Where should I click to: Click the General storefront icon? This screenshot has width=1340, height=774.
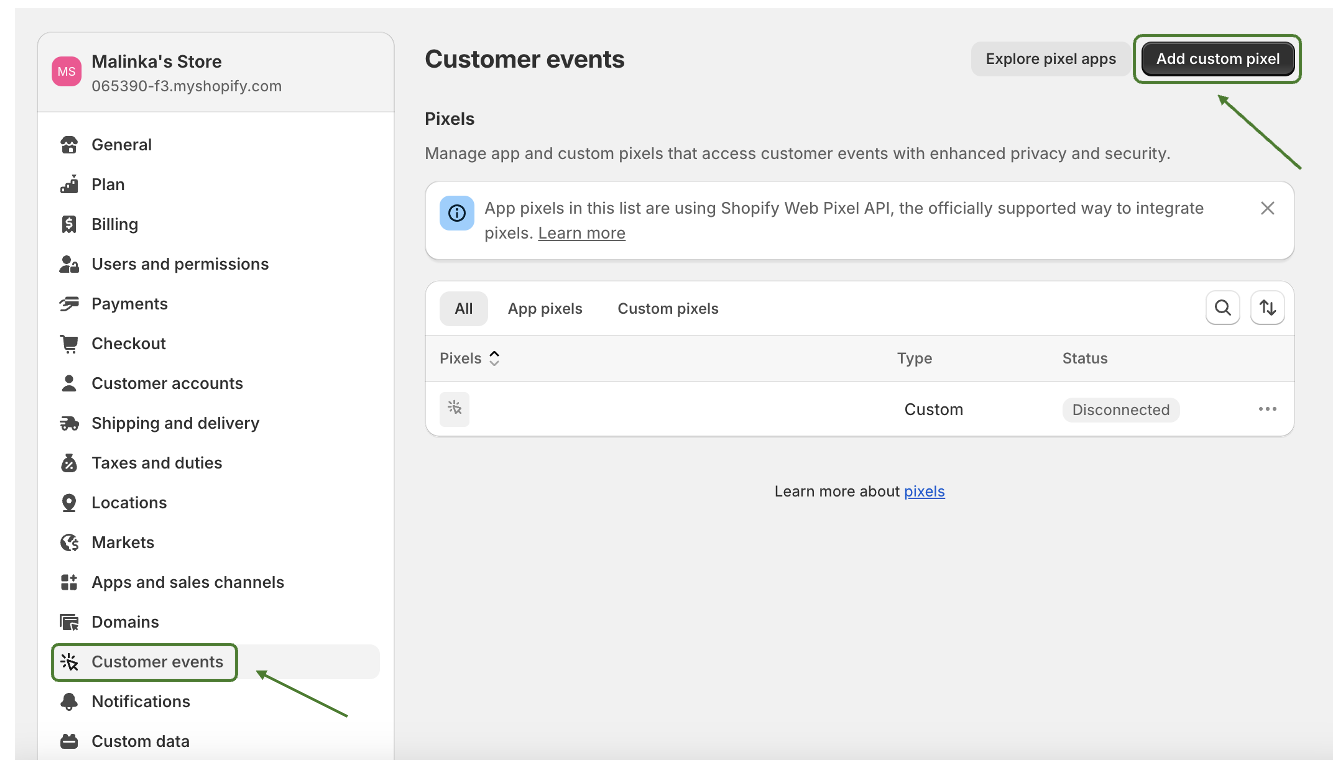(69, 145)
